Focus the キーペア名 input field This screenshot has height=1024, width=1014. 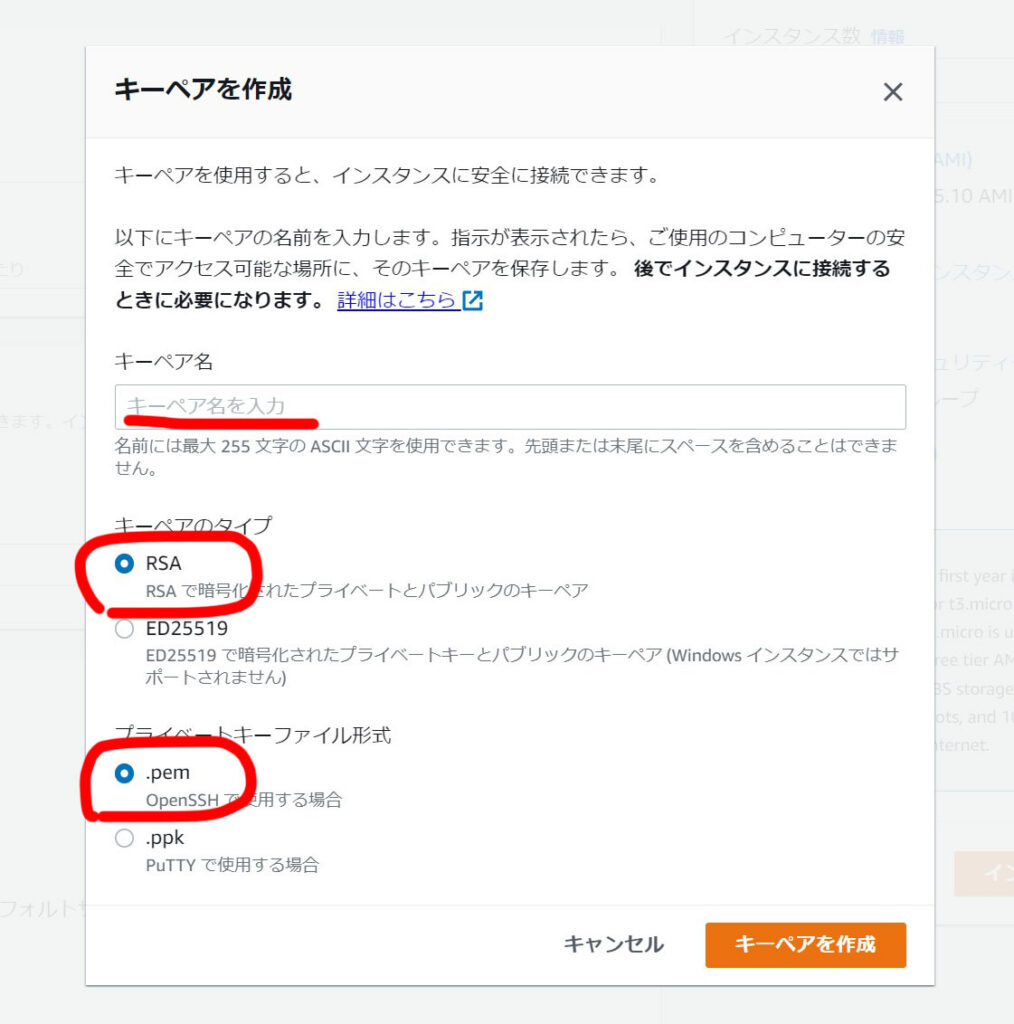pos(510,406)
